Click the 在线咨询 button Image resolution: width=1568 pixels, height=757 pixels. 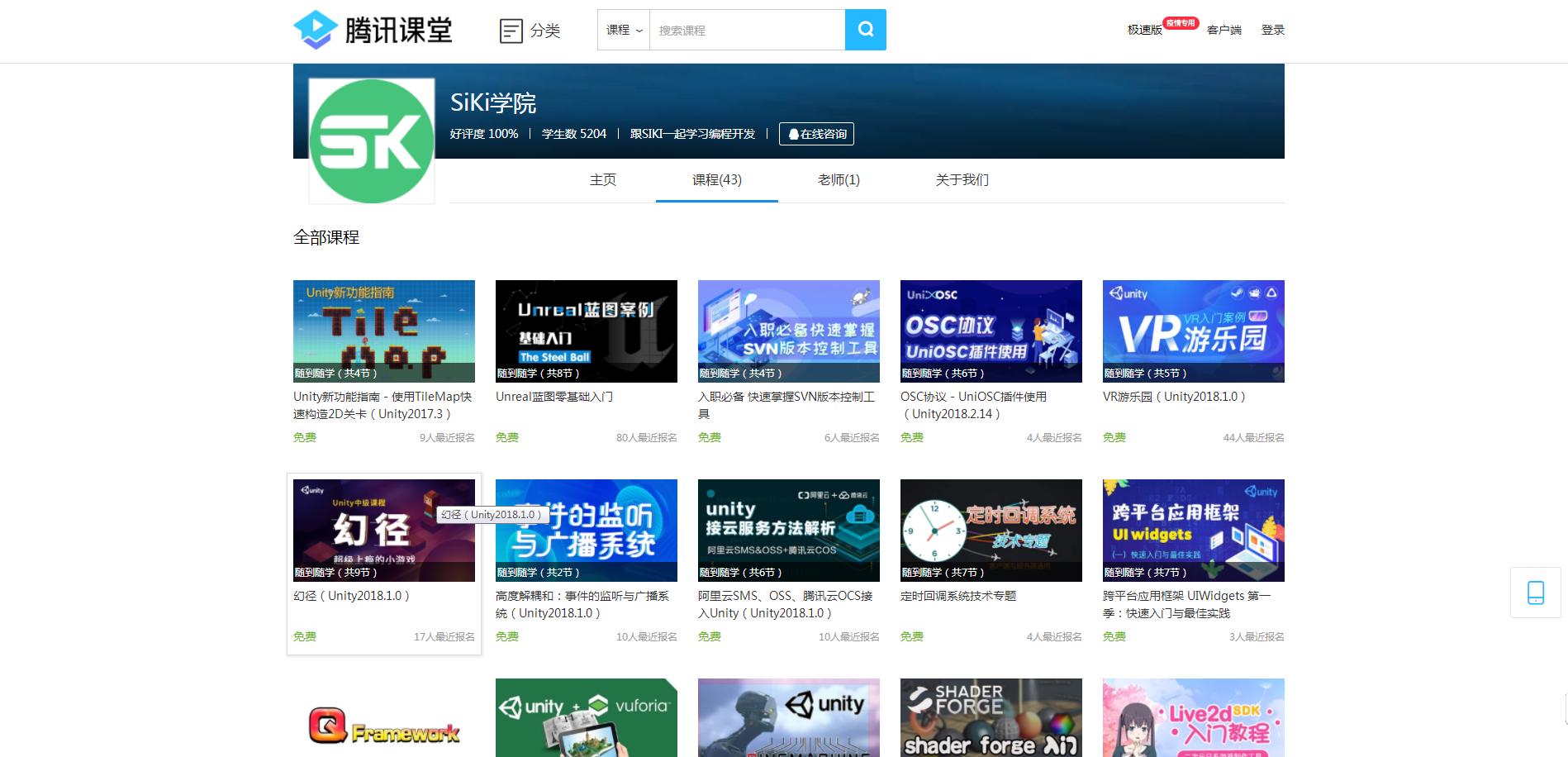point(816,134)
